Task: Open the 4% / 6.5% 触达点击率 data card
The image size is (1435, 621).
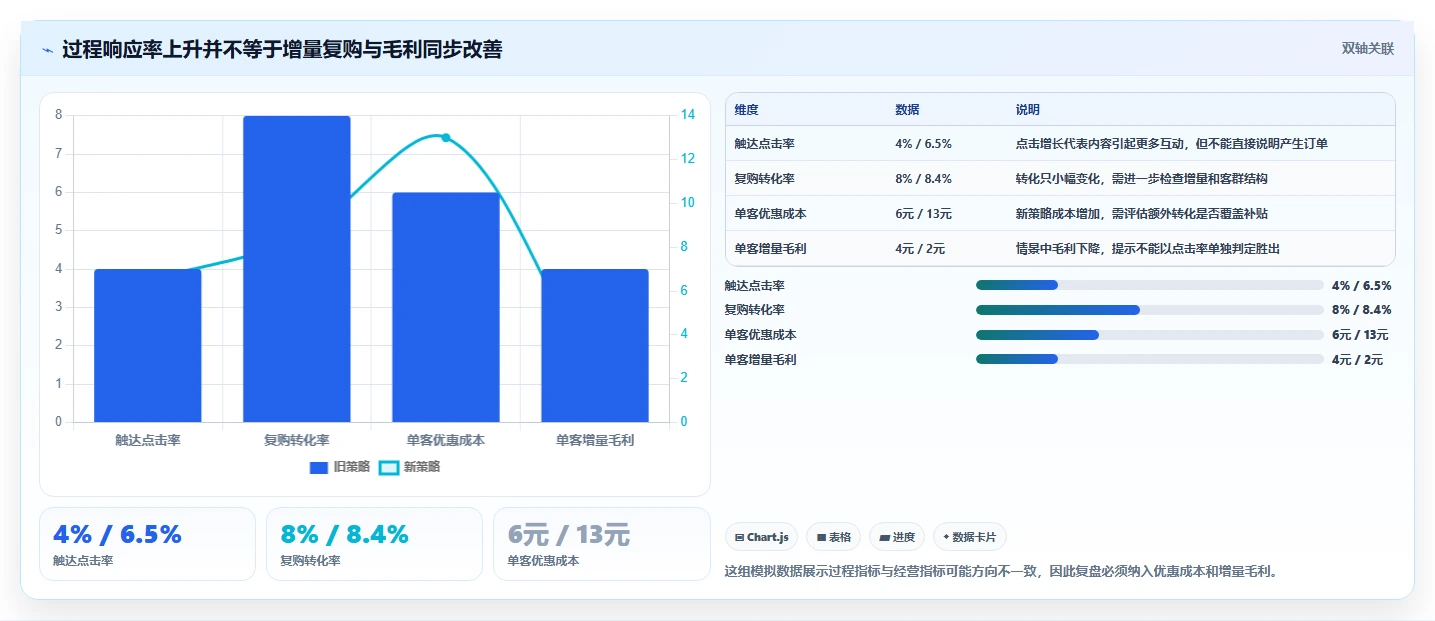Action: click(x=147, y=544)
